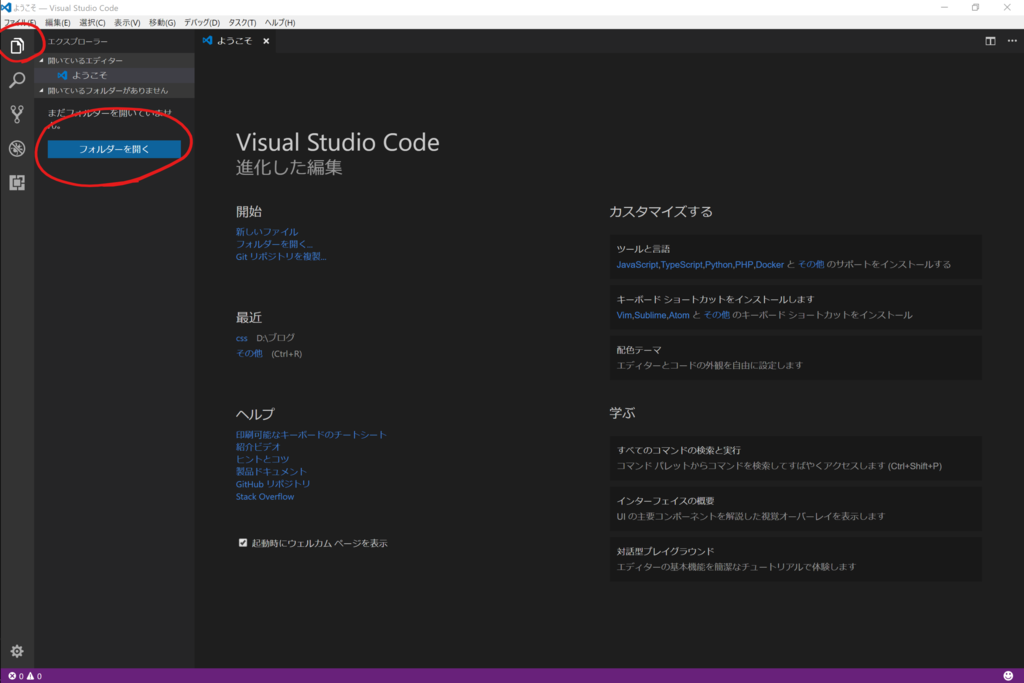Open the 配色テーマ card
This screenshot has width=1024, height=683.
tap(795, 357)
